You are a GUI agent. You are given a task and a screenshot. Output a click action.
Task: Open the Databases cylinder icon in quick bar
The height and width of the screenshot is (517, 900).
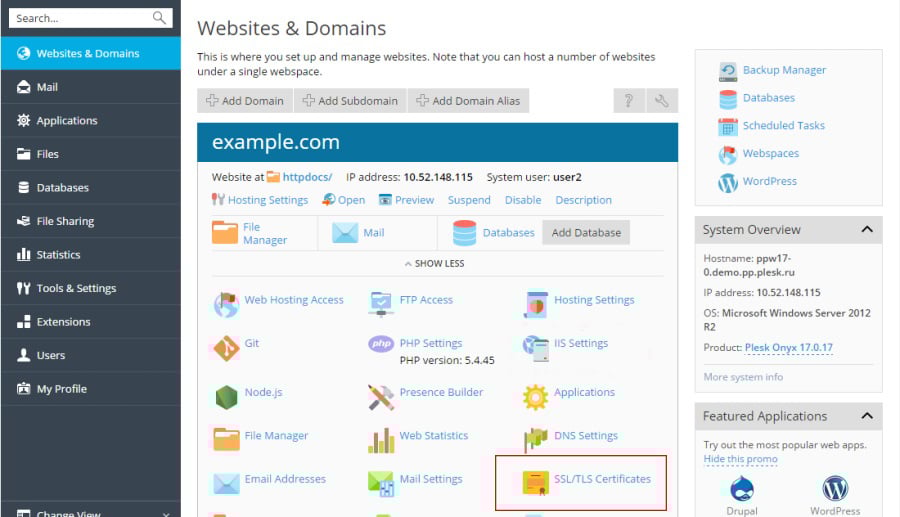pos(464,232)
